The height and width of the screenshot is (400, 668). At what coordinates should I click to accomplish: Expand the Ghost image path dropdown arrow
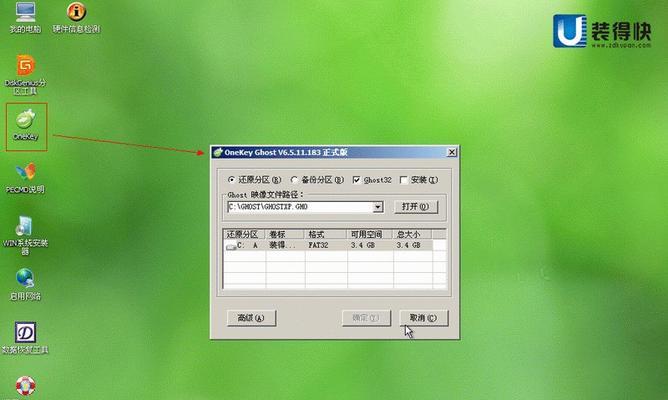(378, 207)
